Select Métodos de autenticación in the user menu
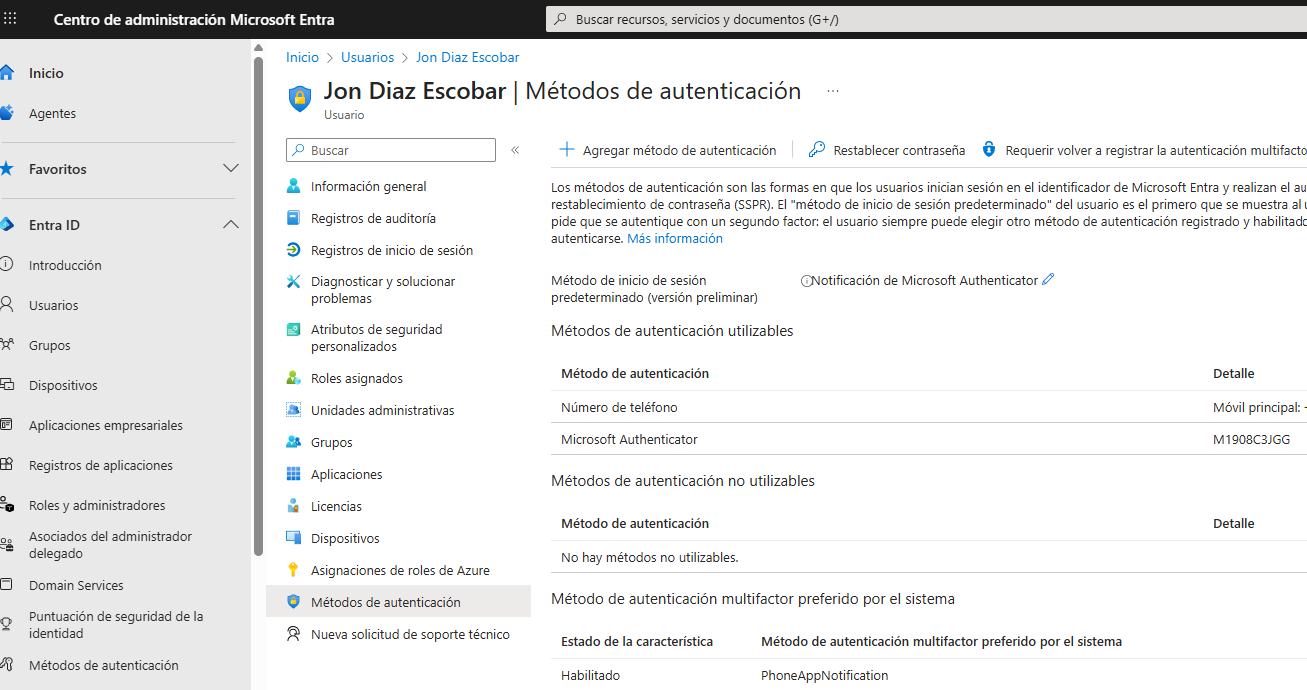Image resolution: width=1307 pixels, height=690 pixels. (x=398, y=602)
